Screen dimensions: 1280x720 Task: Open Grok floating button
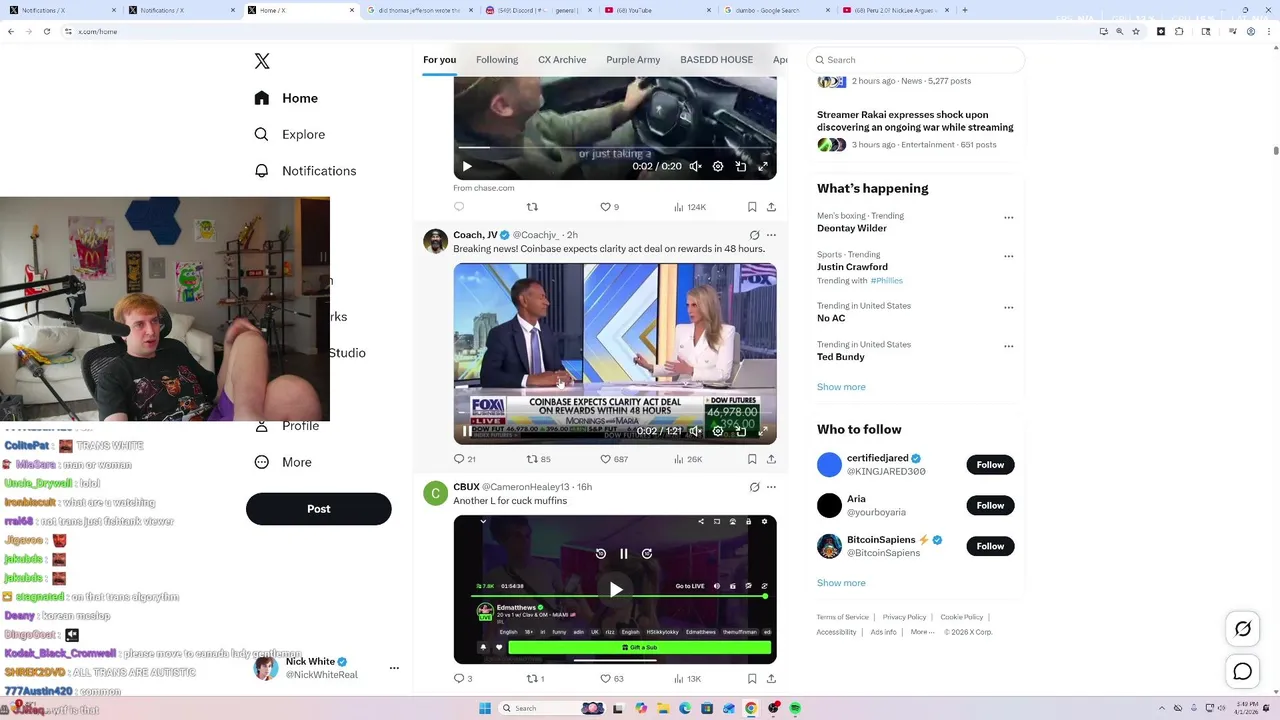[x=1243, y=629]
